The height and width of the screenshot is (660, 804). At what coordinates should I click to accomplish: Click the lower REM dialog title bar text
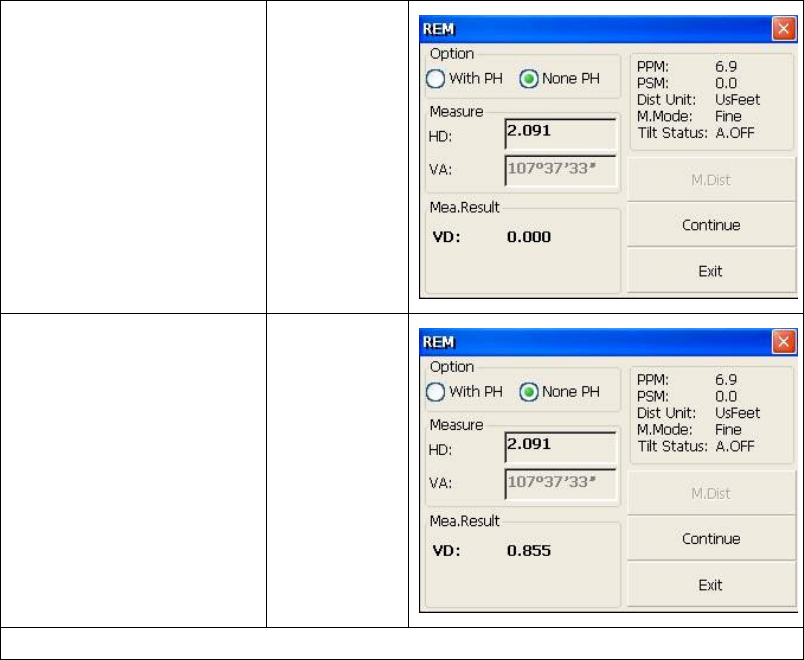coord(438,342)
